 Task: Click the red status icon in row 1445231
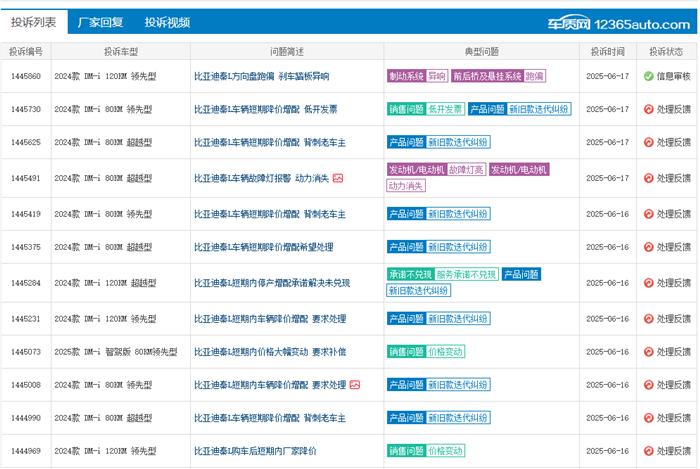[x=649, y=319]
